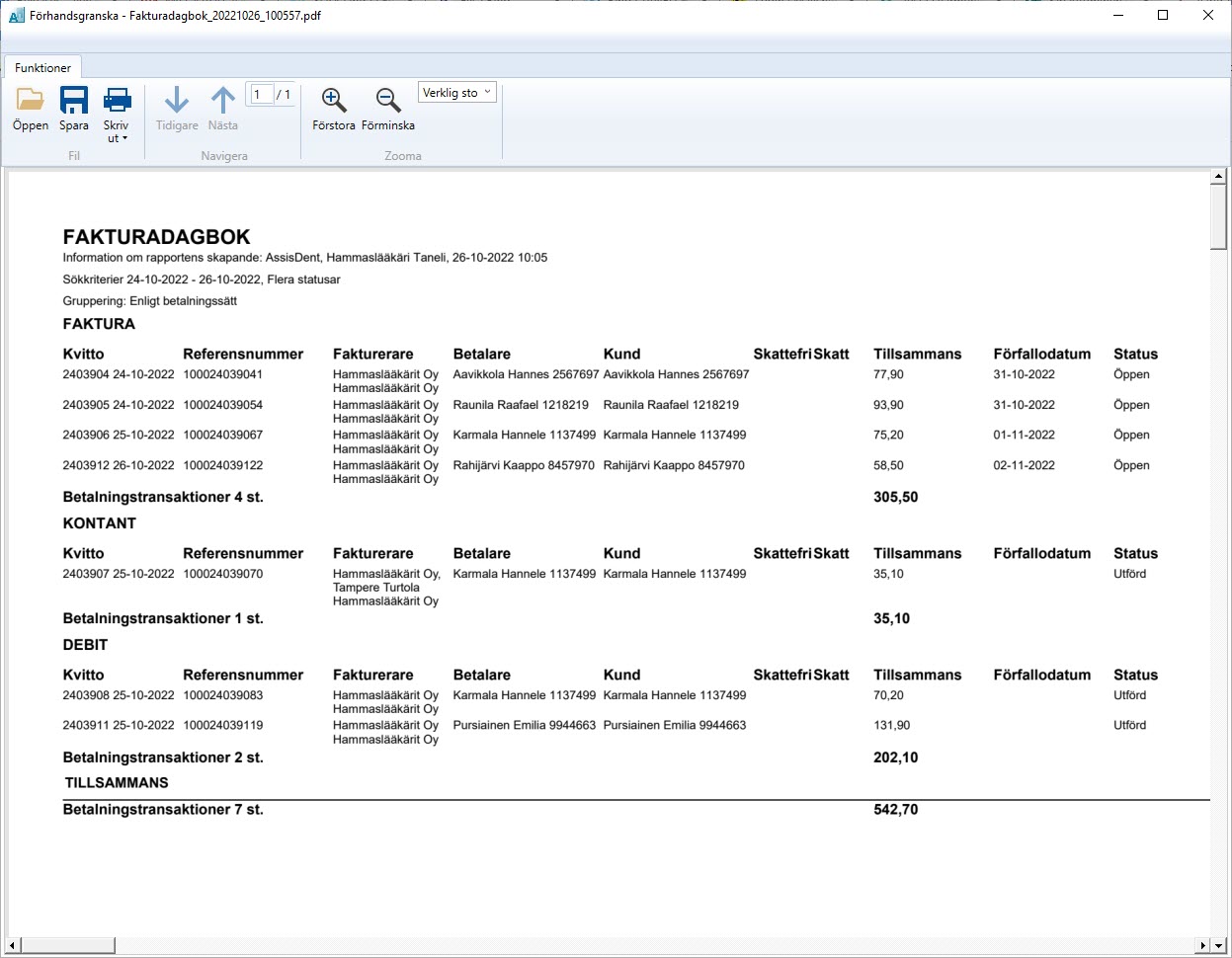Click the Skriv ut printer icon
This screenshot has width=1232, height=958.
117,102
